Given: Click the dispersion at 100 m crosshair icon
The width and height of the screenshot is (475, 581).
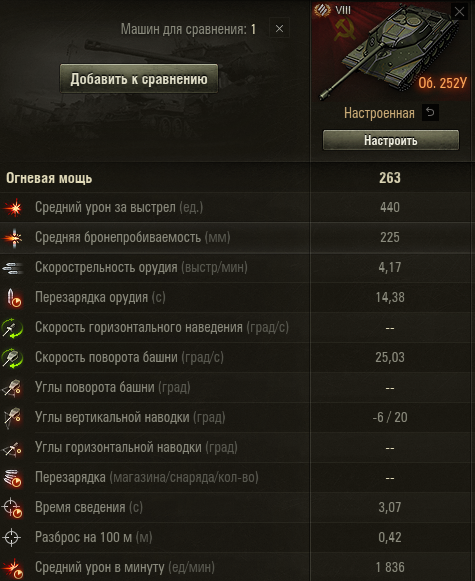Looking at the screenshot, I should tap(11, 537).
